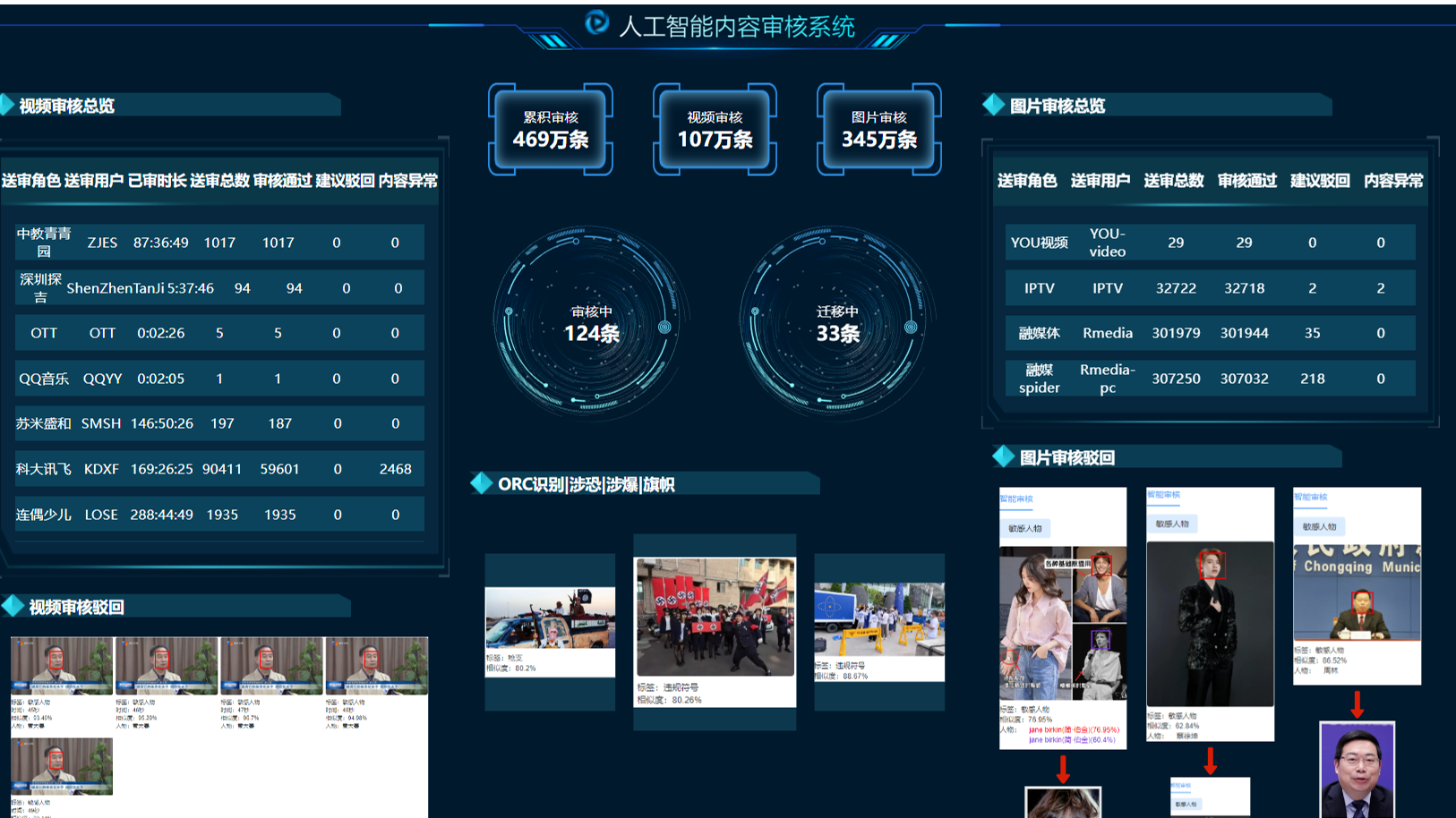The width and height of the screenshot is (1456, 818).
Task: Select the 科大讯飞 KDXF row in video table
Action: [219, 469]
